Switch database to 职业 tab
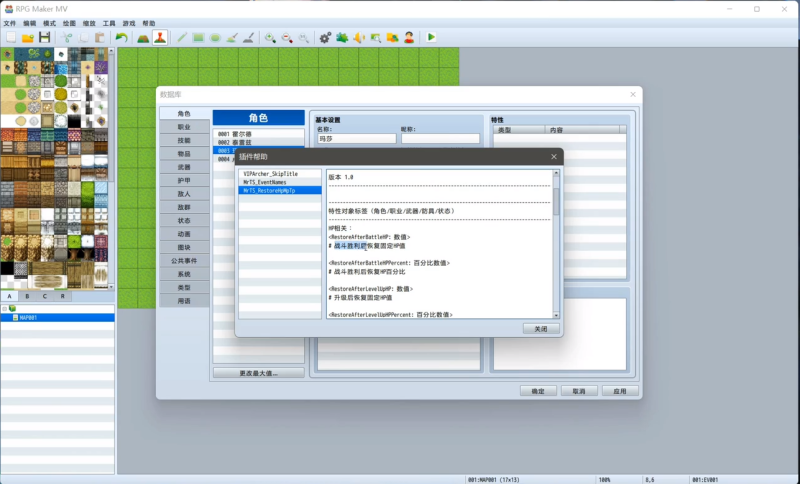 [x=184, y=127]
